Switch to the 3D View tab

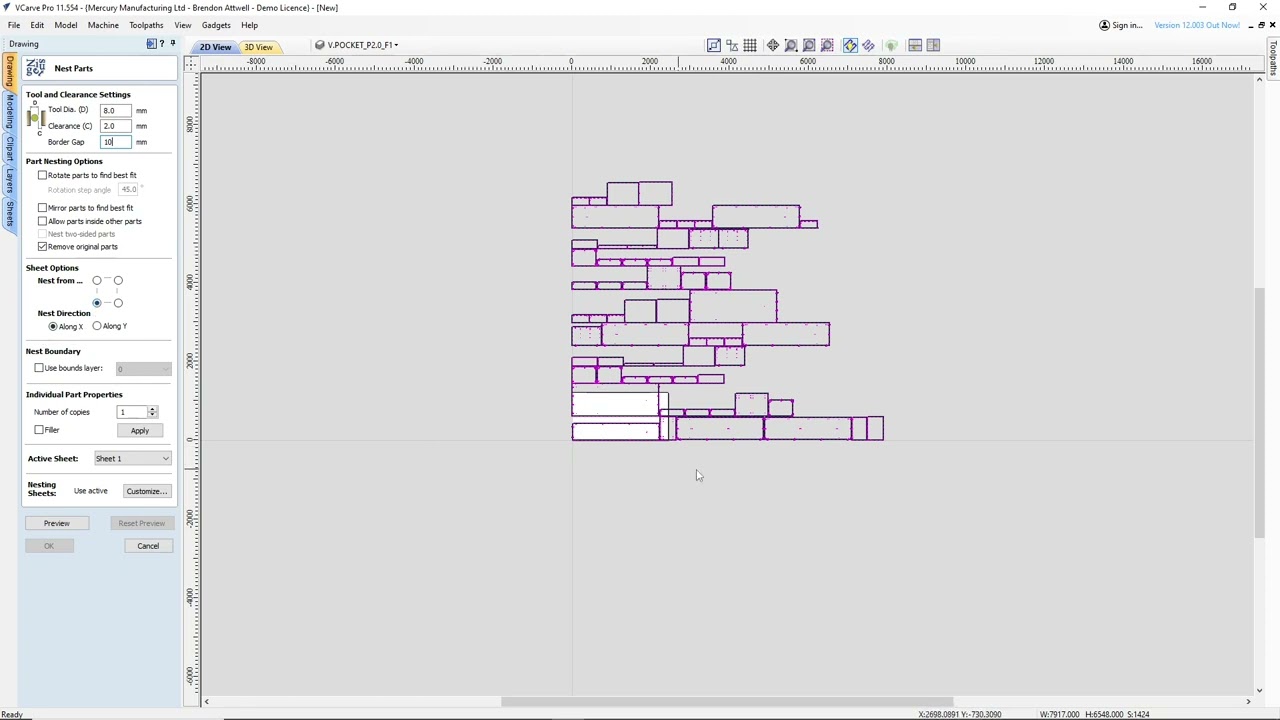tap(258, 47)
